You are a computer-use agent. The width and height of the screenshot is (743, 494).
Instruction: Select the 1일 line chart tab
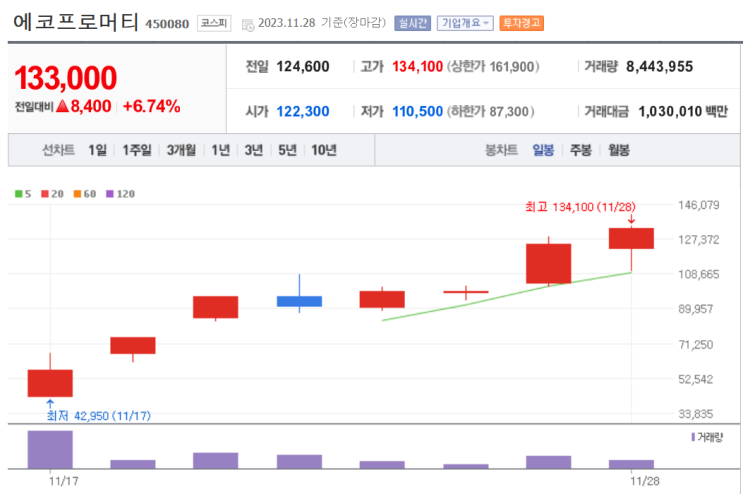pos(97,150)
